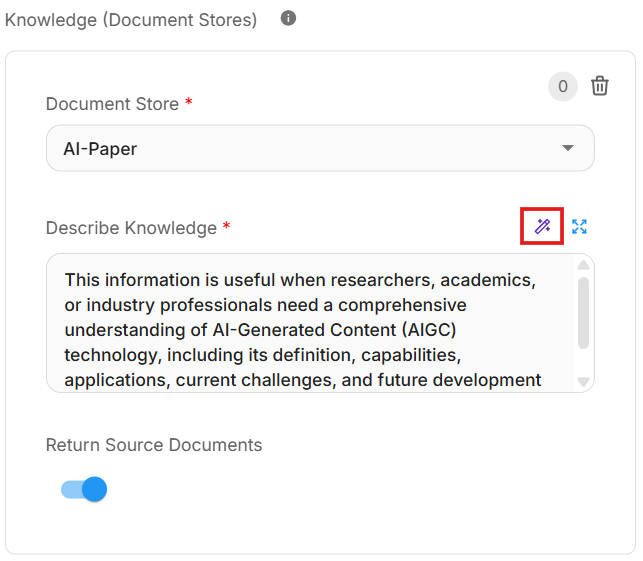
Task: Click the info icon beside Knowledge heading
Action: [x=288, y=18]
